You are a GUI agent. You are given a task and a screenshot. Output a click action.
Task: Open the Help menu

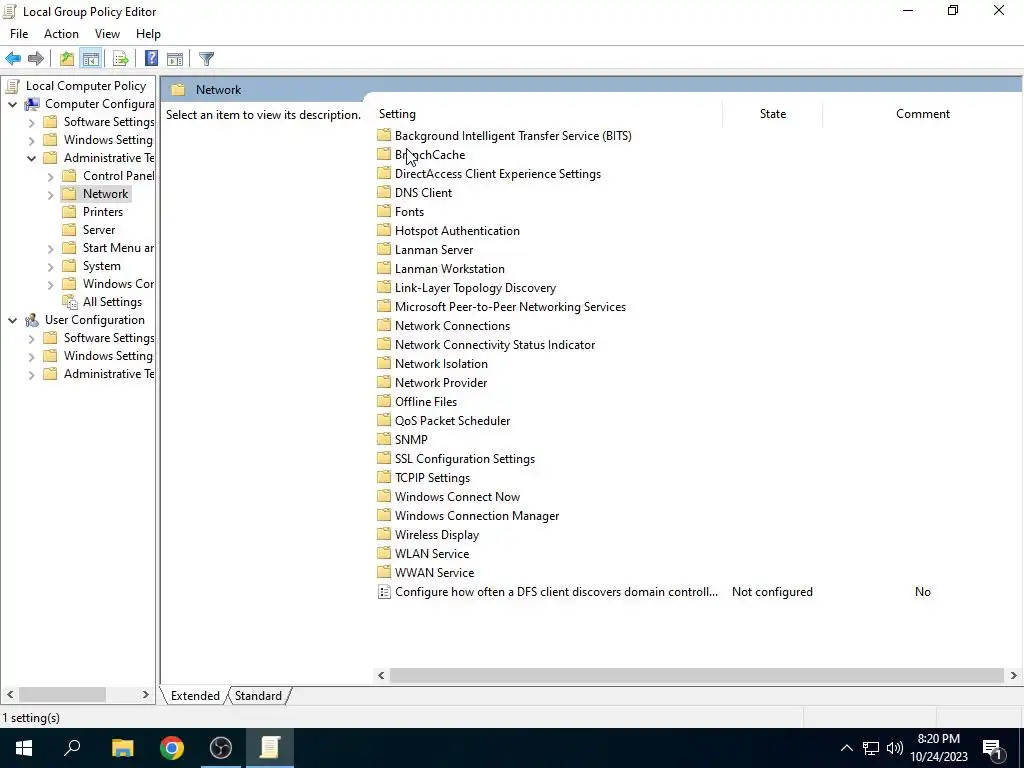point(148,34)
